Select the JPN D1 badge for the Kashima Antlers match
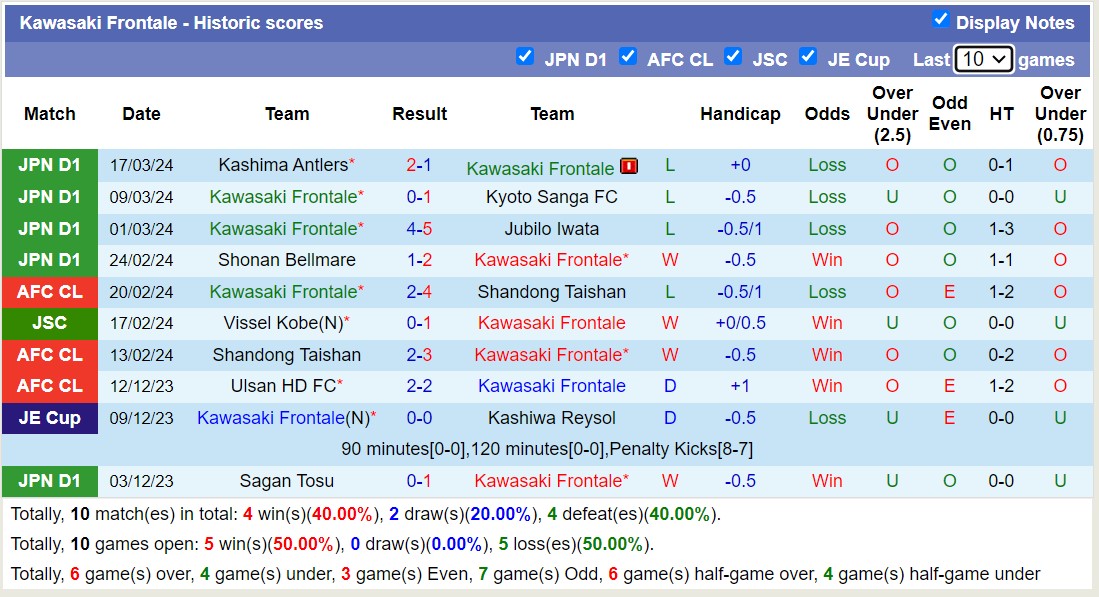The height and width of the screenshot is (597, 1099). (50, 165)
